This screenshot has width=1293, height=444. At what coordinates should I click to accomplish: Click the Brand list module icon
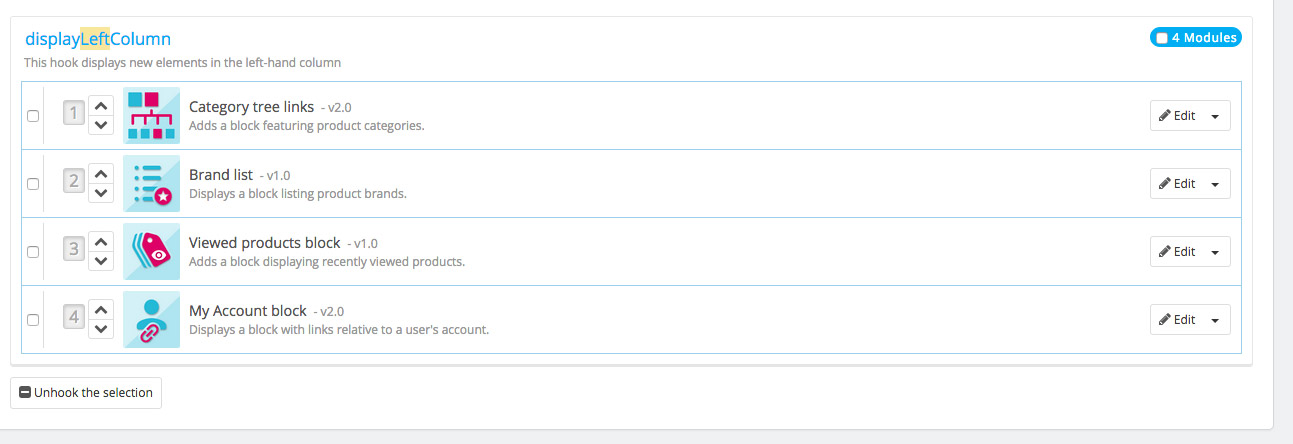click(152, 184)
